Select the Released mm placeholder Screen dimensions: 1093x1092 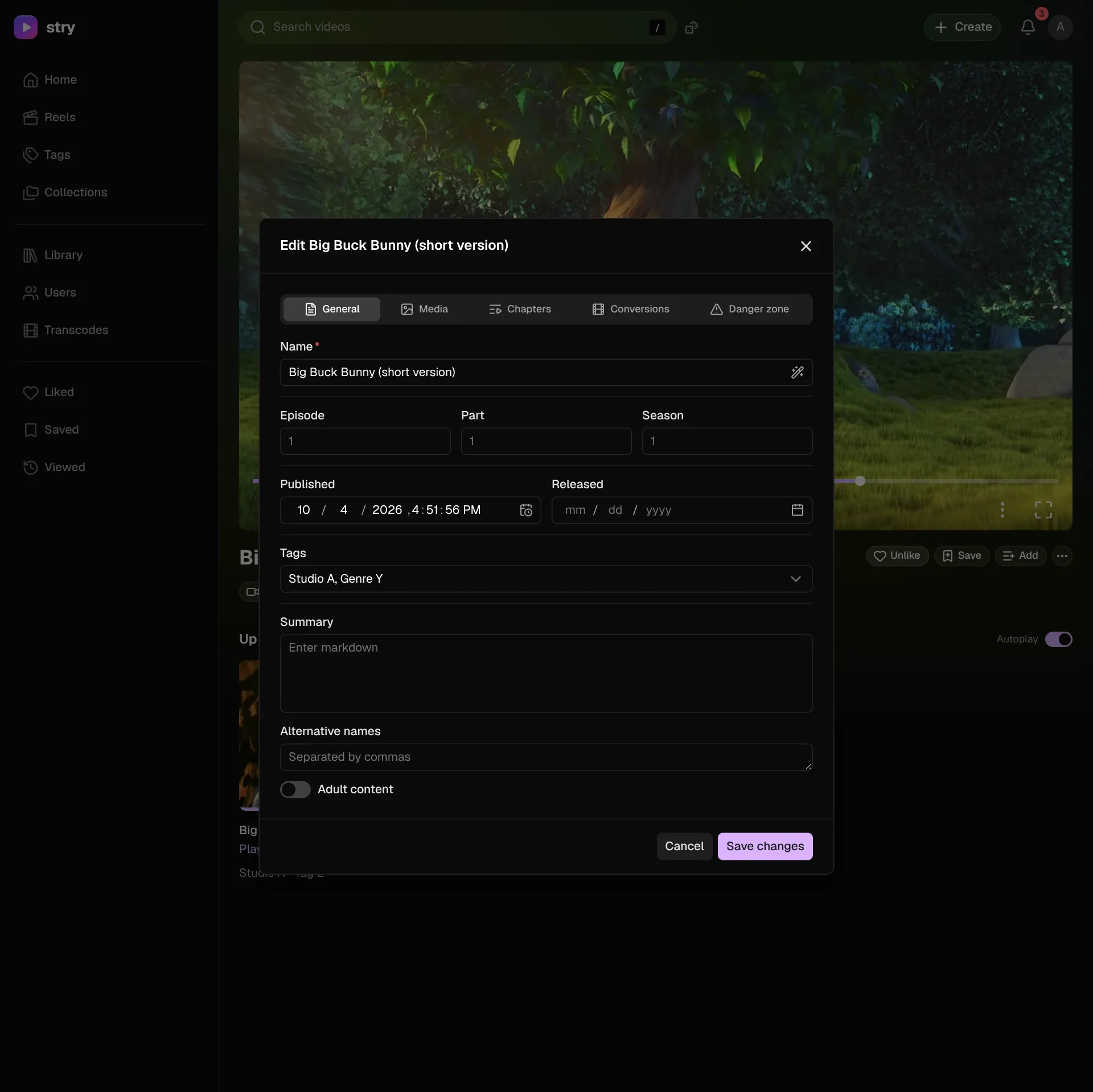575,510
